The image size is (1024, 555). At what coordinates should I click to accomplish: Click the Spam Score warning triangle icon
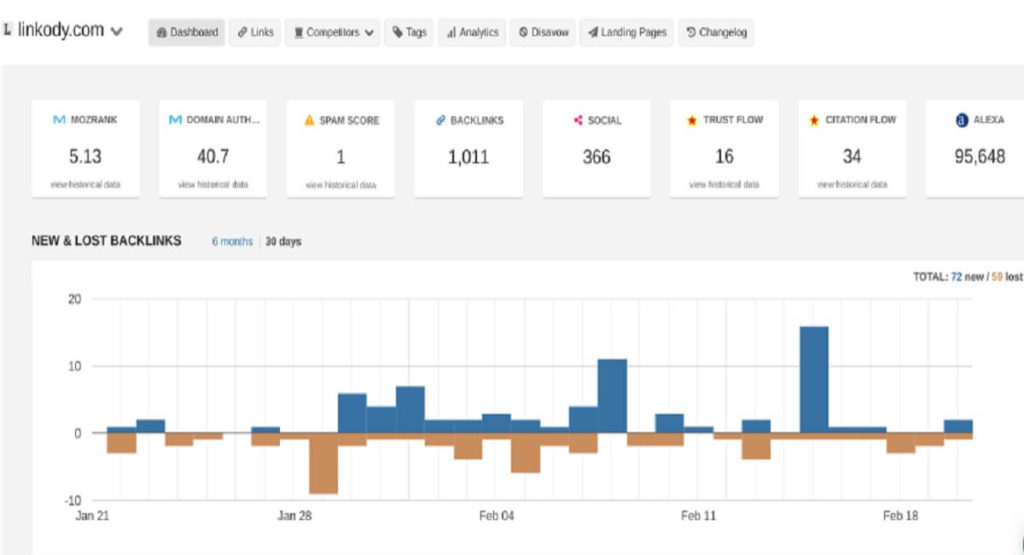310,120
